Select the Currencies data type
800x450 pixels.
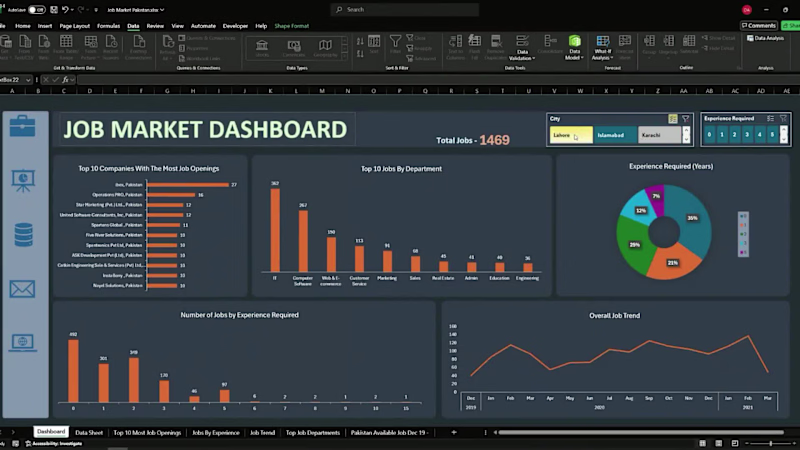pyautogui.click(x=293, y=48)
